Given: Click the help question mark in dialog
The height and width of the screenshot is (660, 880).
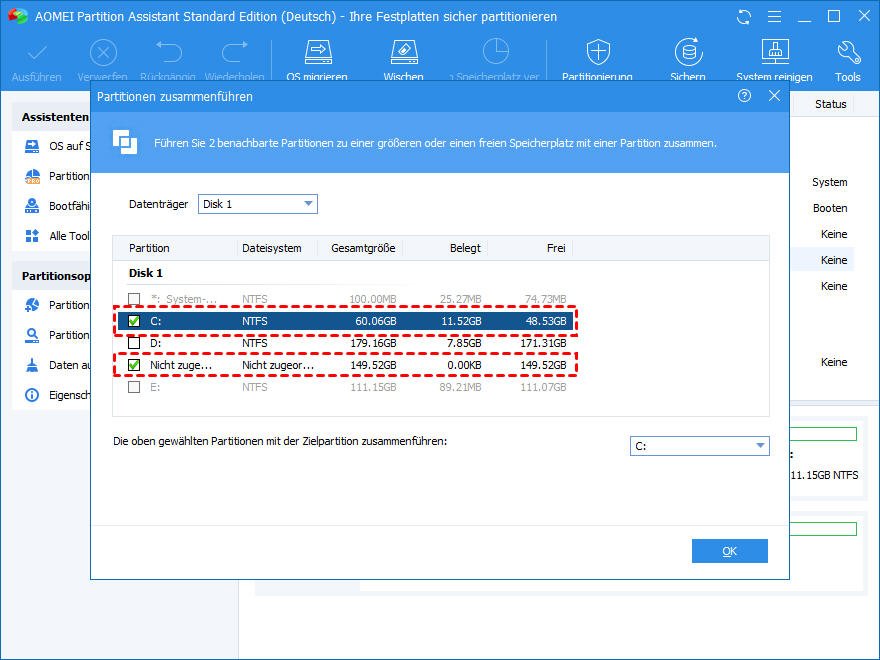Looking at the screenshot, I should click(x=744, y=96).
